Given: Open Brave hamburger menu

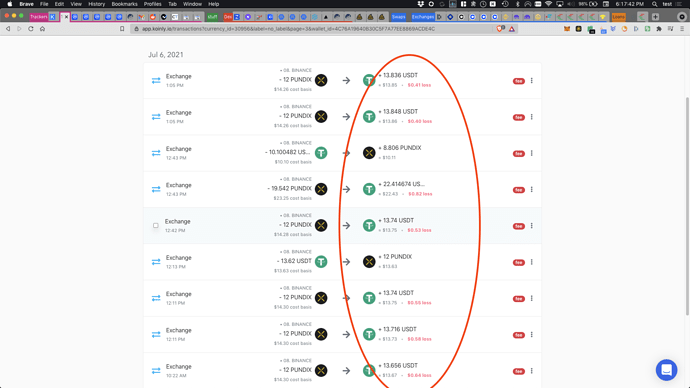Looking at the screenshot, I should point(682,29).
